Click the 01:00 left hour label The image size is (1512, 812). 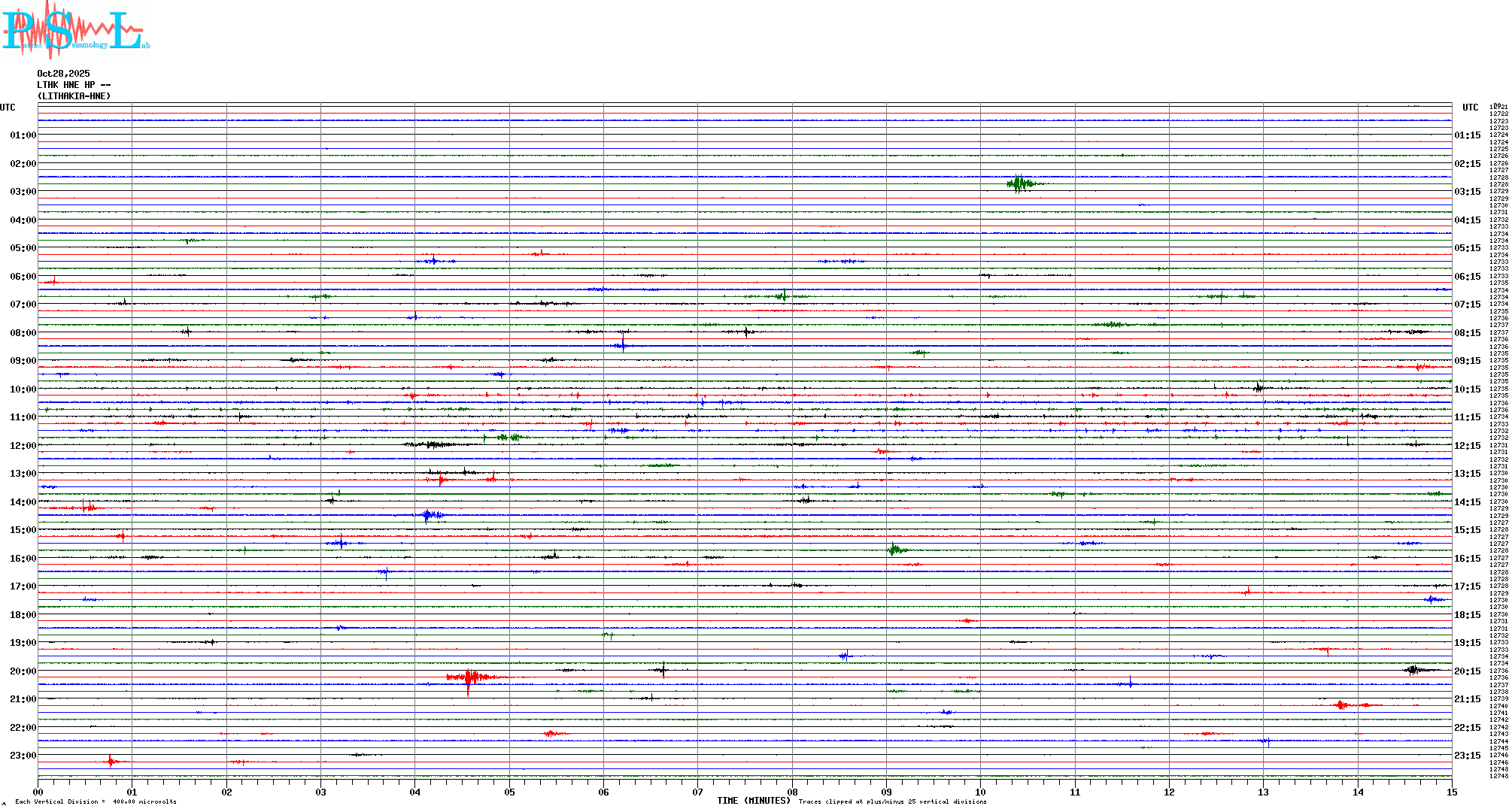23,135
